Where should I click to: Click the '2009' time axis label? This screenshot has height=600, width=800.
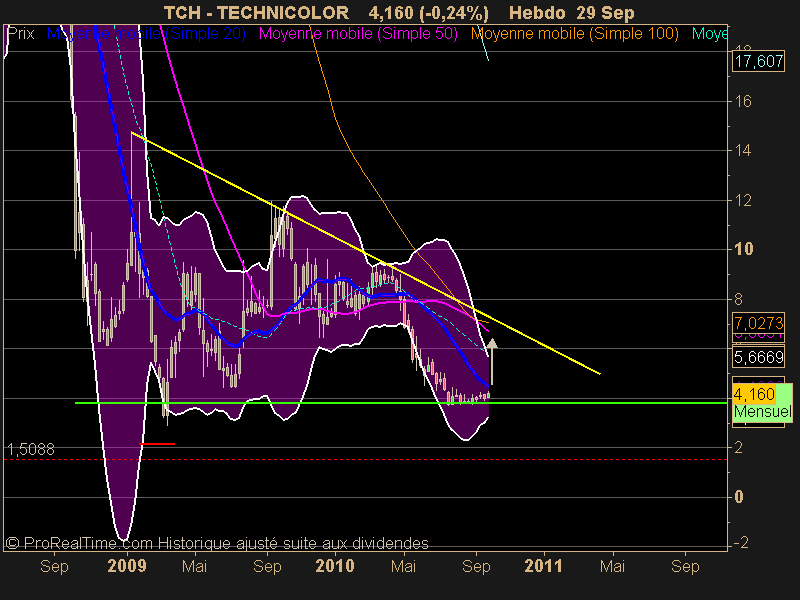point(127,566)
